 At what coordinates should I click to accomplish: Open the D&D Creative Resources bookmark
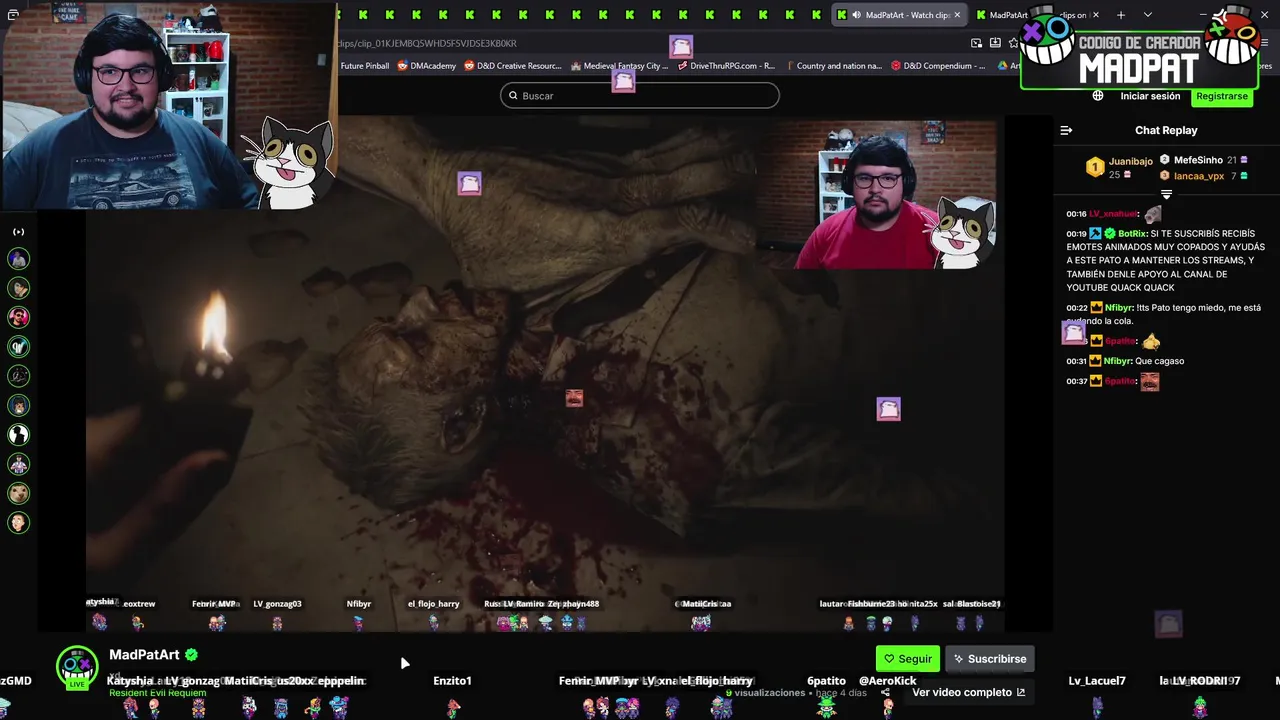(512, 66)
